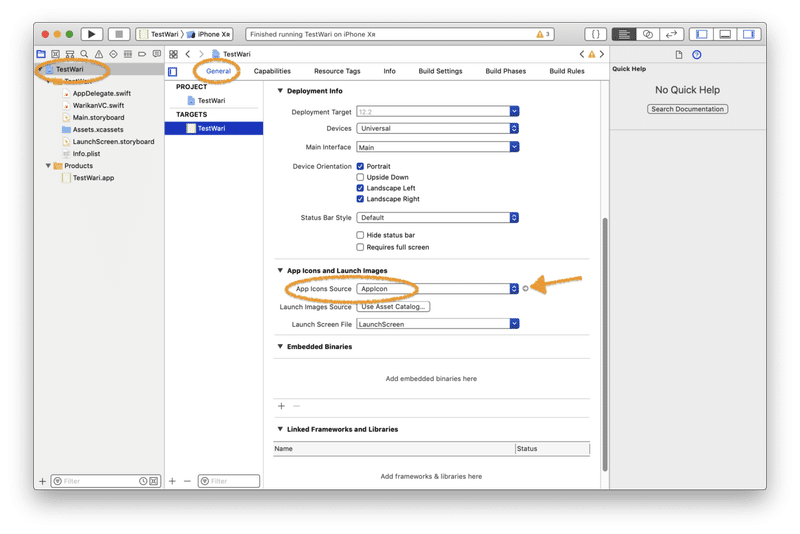Go forward in editor history

tap(201, 54)
